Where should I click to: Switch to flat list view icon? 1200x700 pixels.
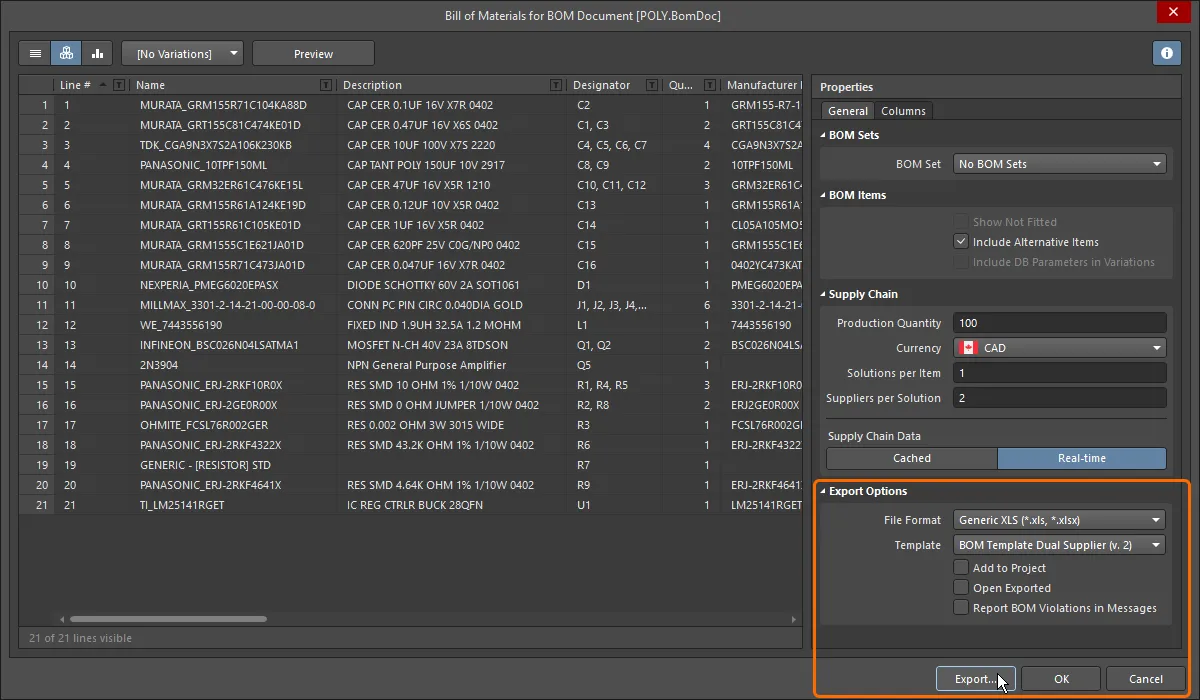35,53
